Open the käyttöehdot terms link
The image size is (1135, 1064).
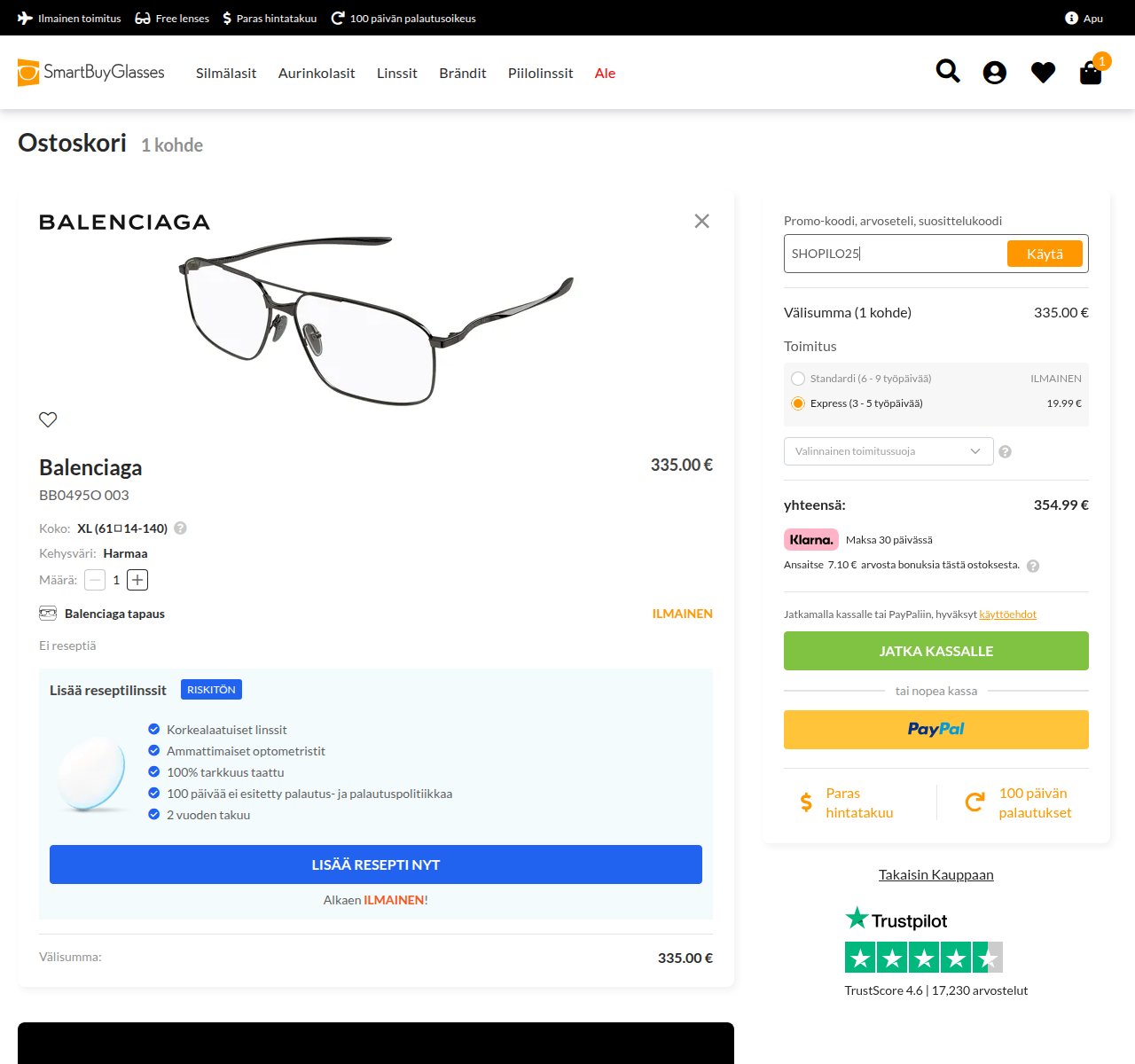click(x=1007, y=614)
